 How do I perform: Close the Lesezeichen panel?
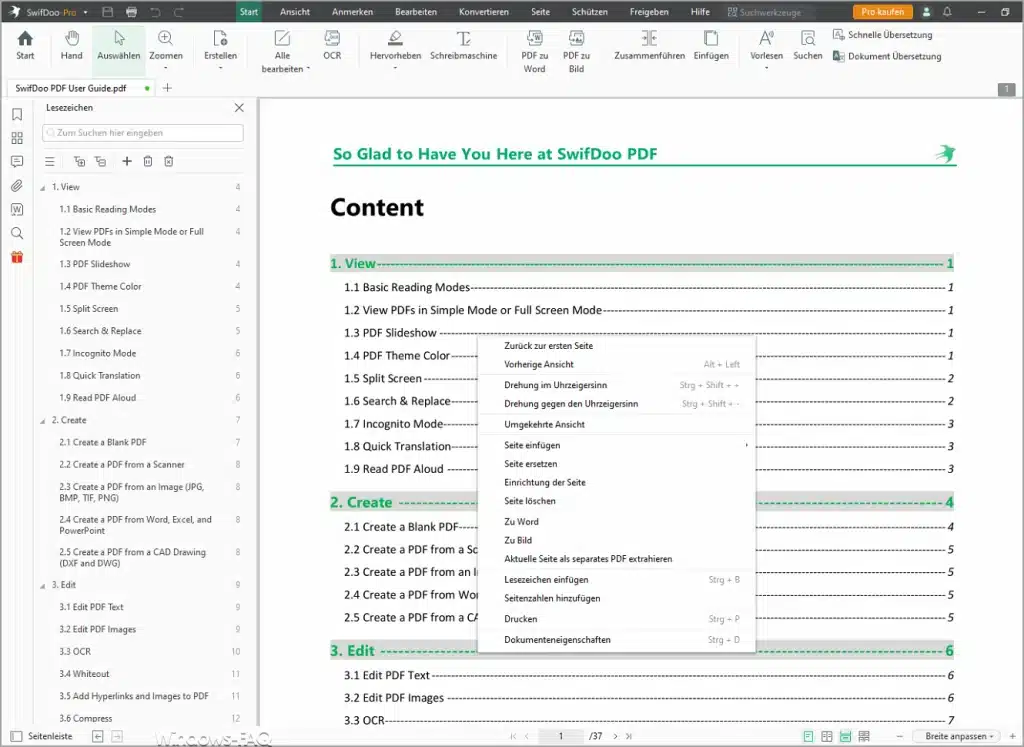tap(239, 108)
